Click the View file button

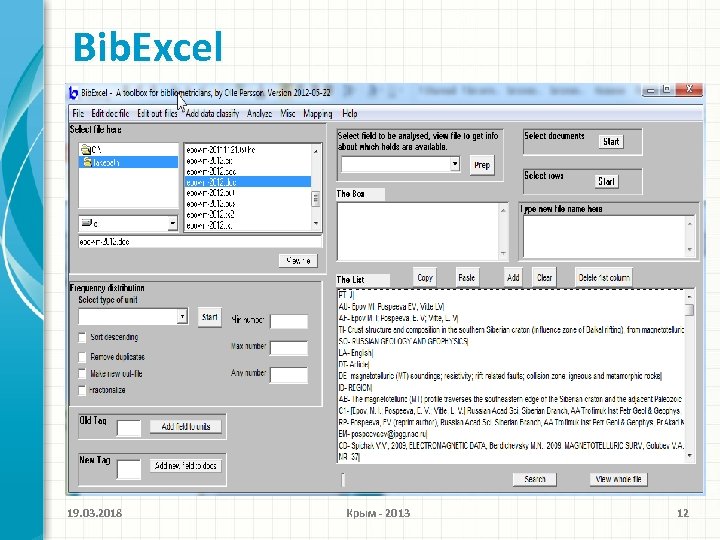tap(298, 261)
